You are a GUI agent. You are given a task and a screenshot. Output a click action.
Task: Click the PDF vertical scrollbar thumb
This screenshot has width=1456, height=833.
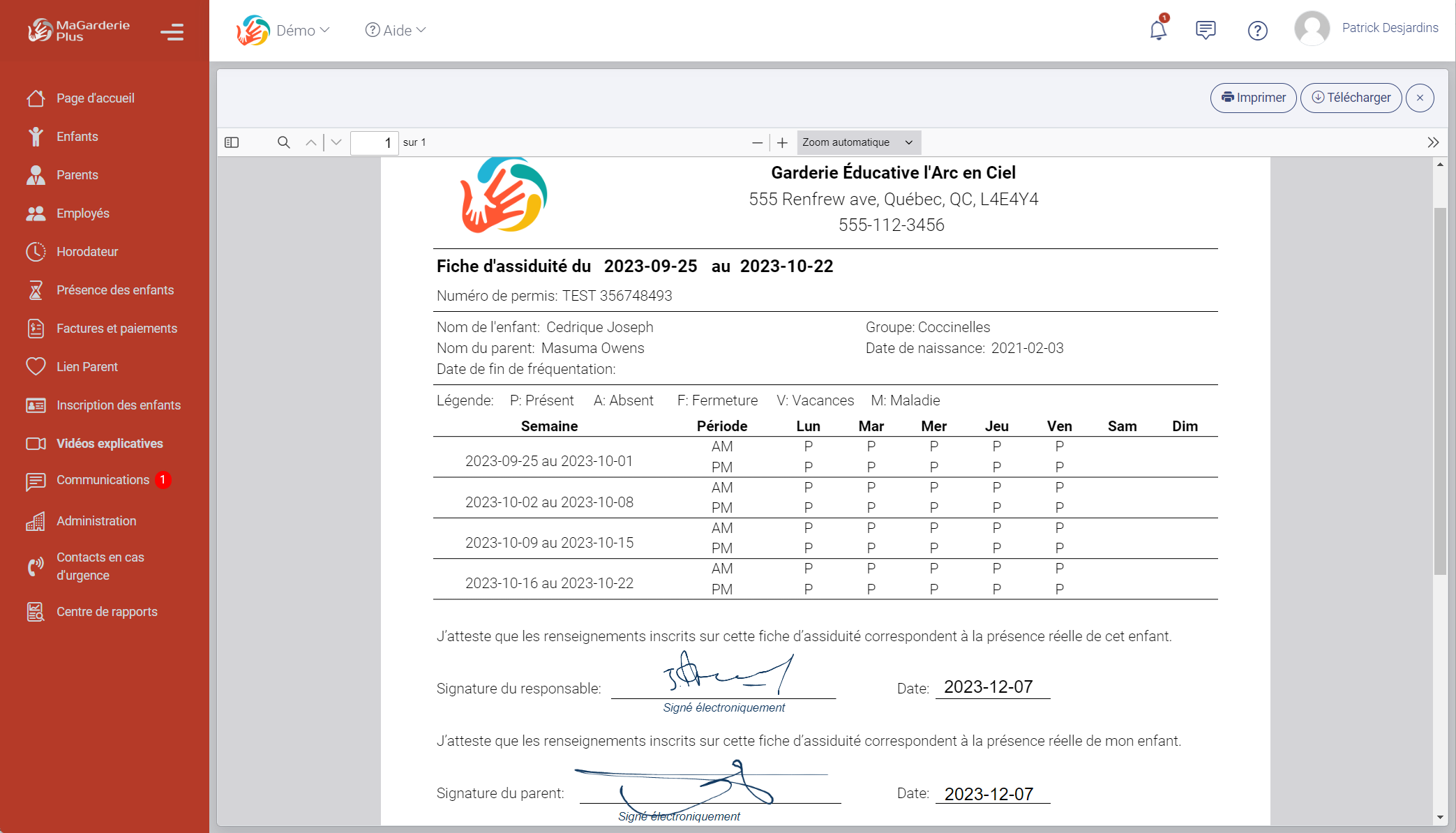coord(1440,391)
